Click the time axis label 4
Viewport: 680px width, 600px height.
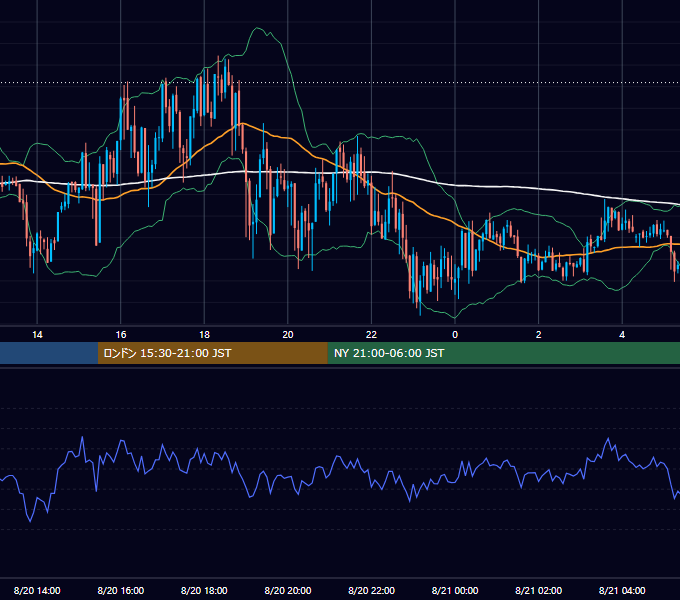tap(622, 335)
